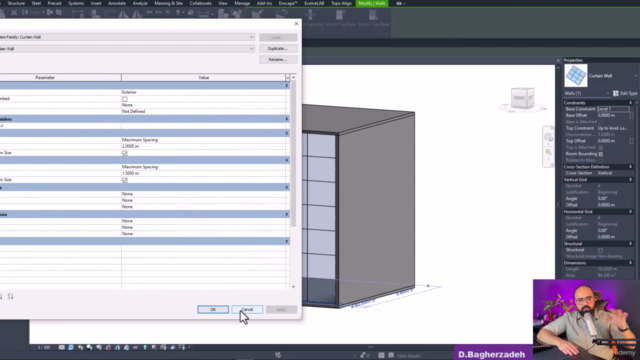Toggle the Structural checkbox in Properties
The height and width of the screenshot is (360, 640).
coord(600,250)
